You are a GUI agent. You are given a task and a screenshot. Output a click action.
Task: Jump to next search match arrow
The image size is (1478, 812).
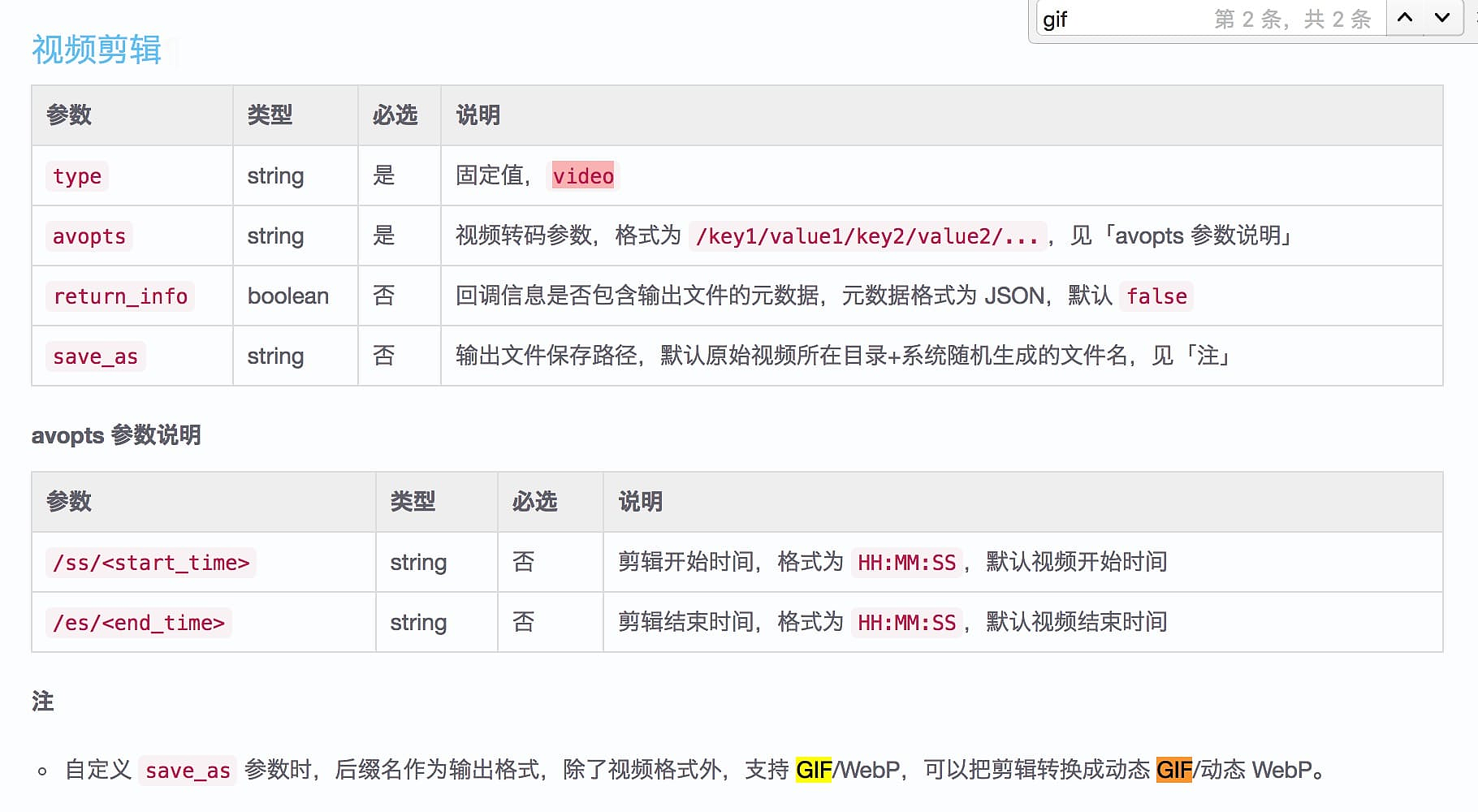(x=1442, y=18)
